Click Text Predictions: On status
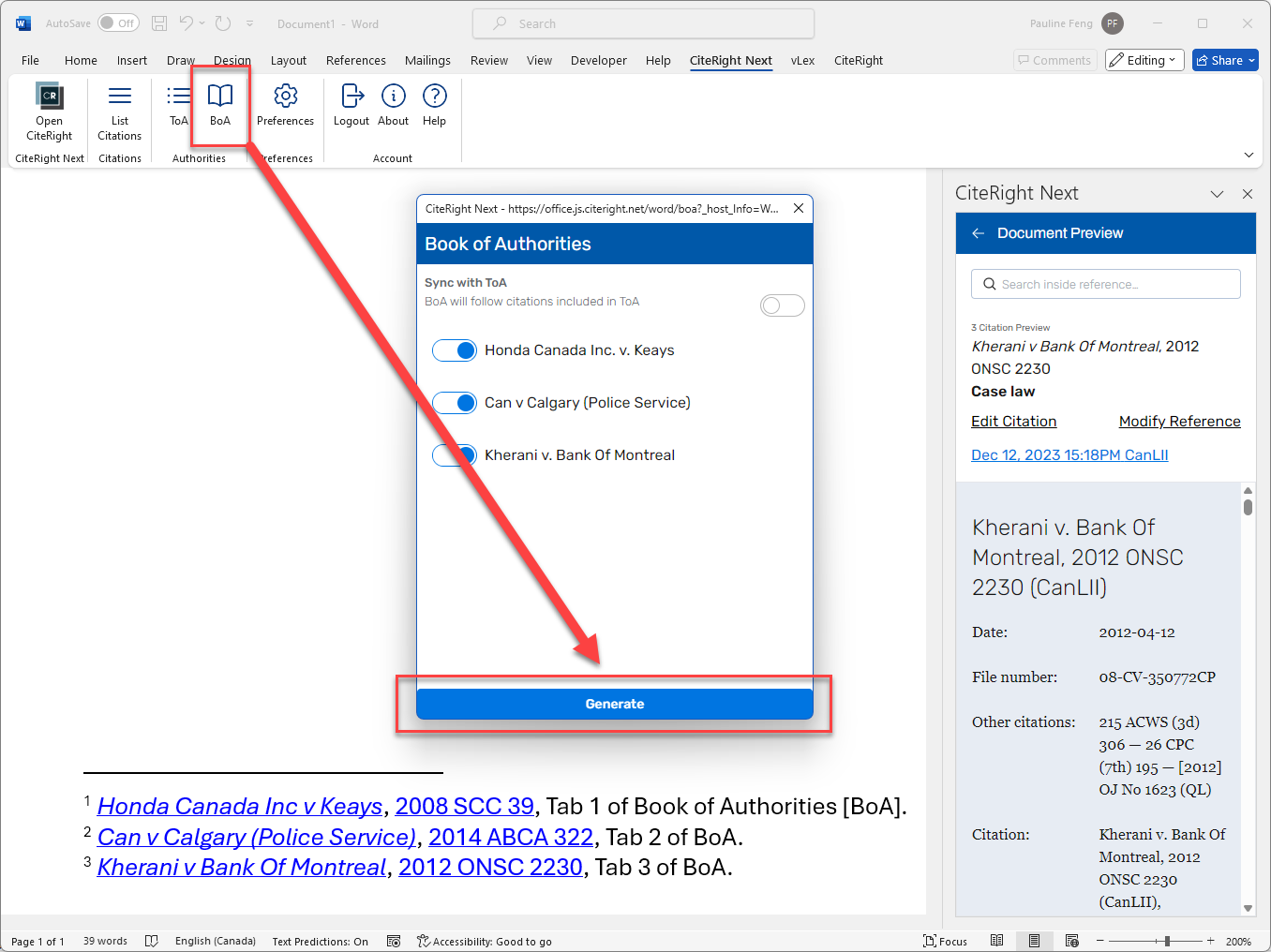 pos(321,941)
